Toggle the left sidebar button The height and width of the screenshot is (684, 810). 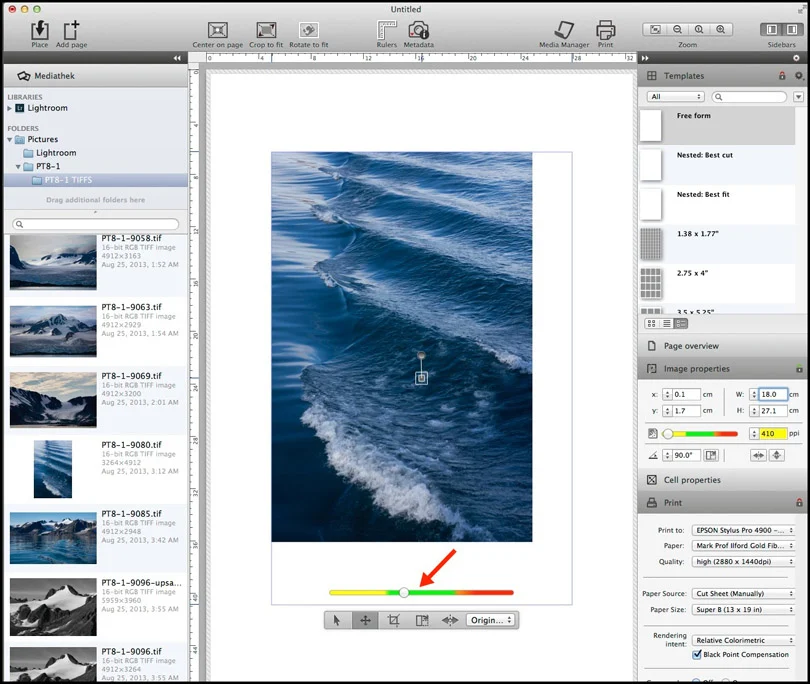click(772, 29)
